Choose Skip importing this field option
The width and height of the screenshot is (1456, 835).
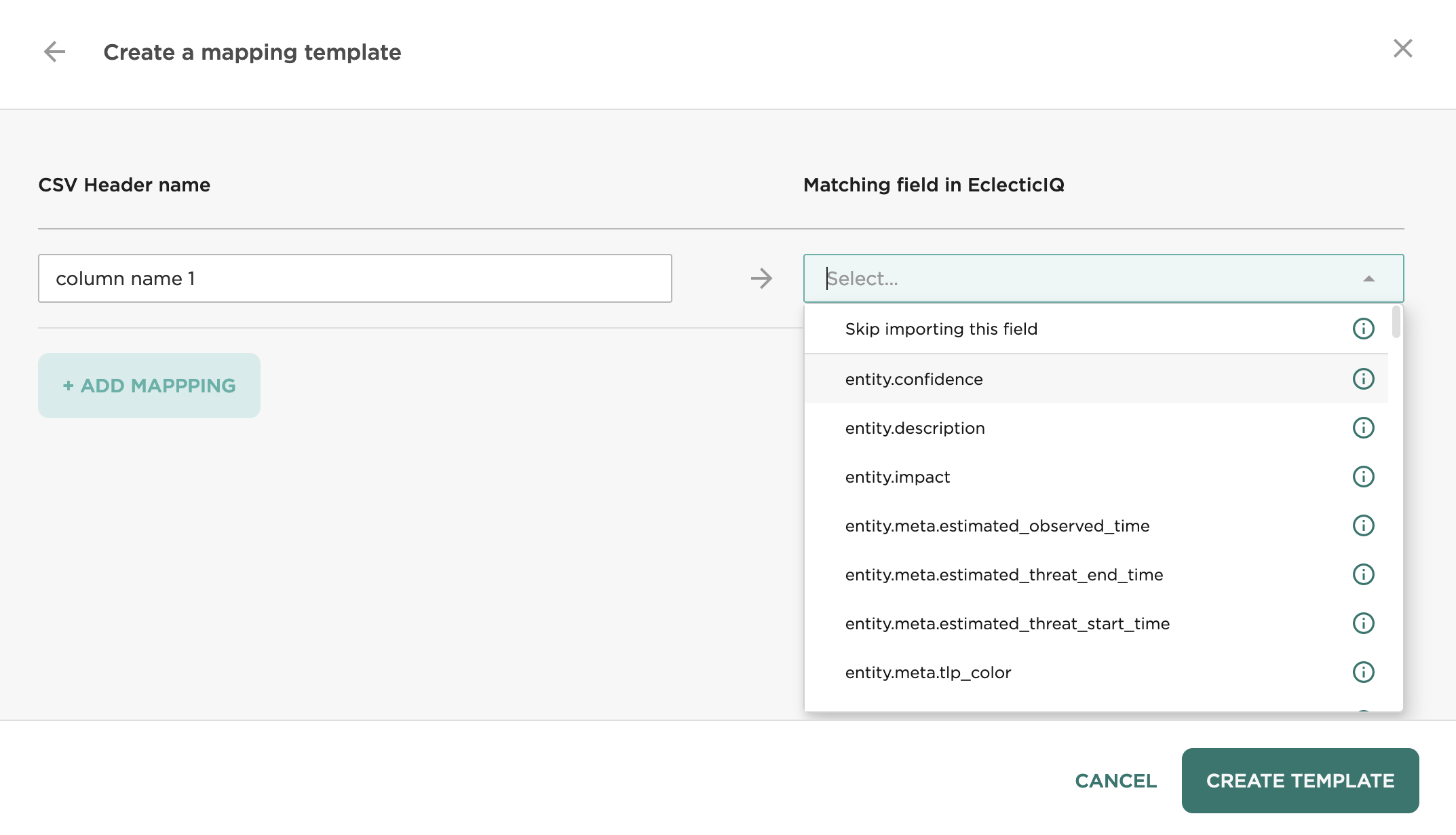pos(1096,329)
